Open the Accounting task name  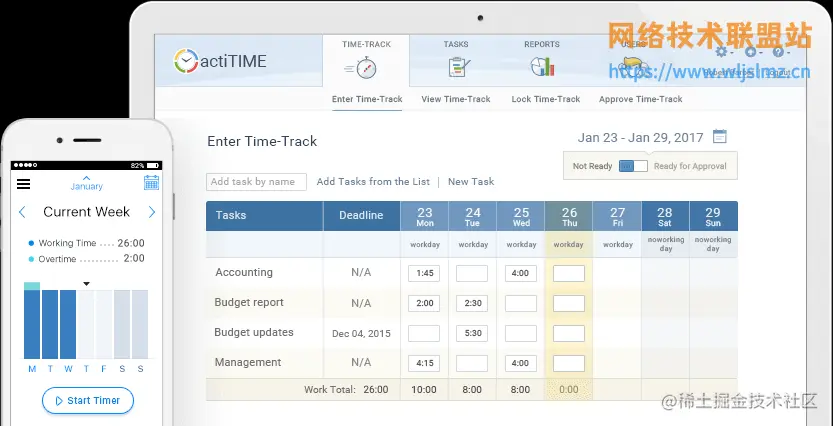pos(244,272)
